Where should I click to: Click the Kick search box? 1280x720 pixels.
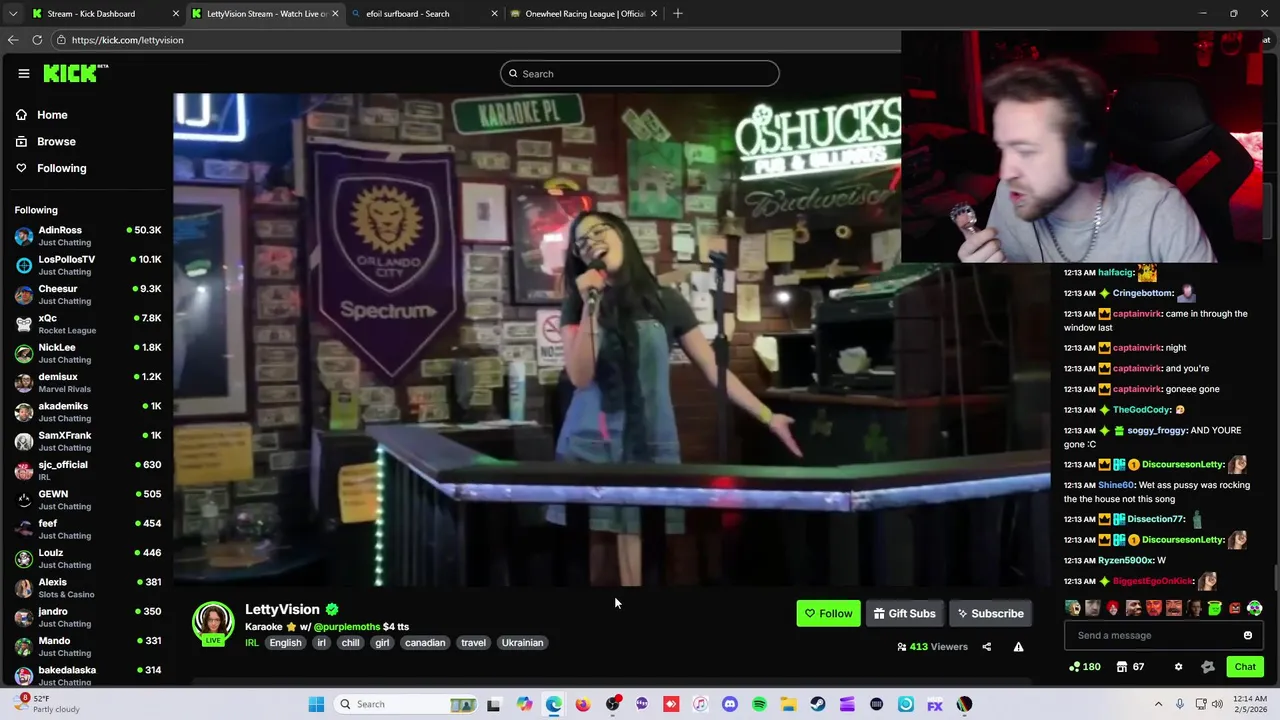pos(640,74)
